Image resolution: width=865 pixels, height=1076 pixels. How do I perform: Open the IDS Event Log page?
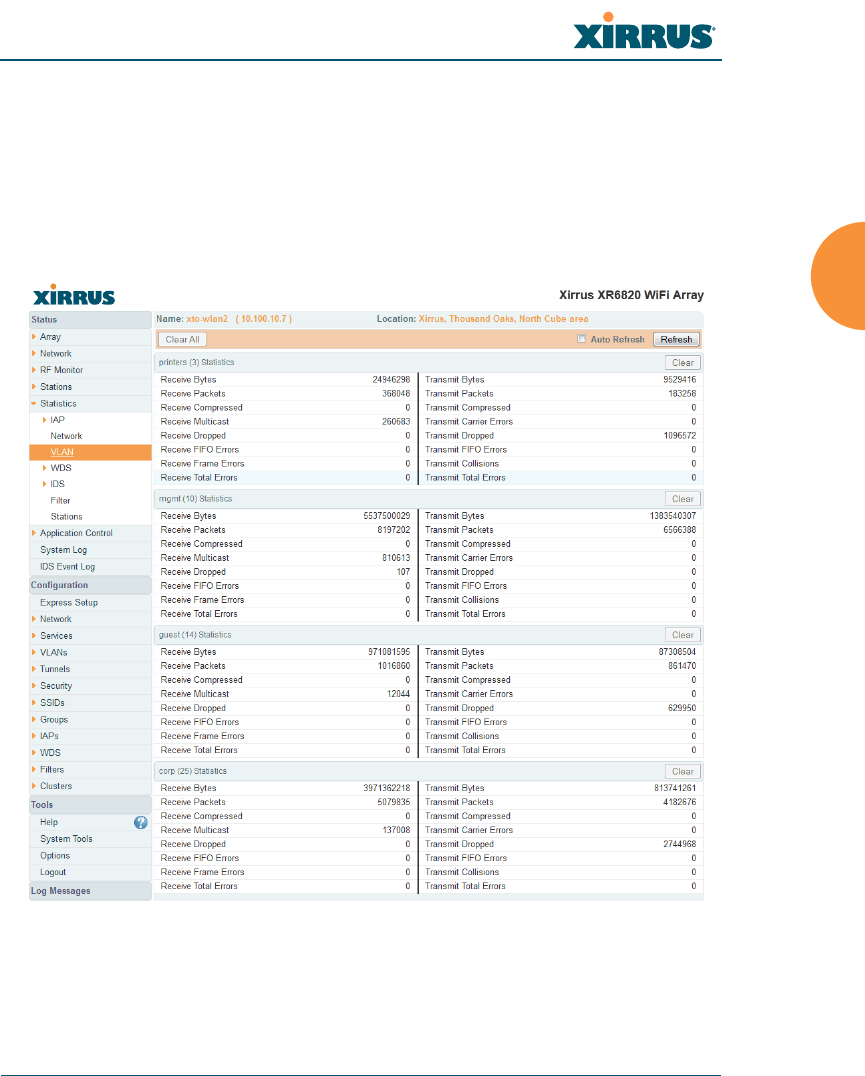67,567
